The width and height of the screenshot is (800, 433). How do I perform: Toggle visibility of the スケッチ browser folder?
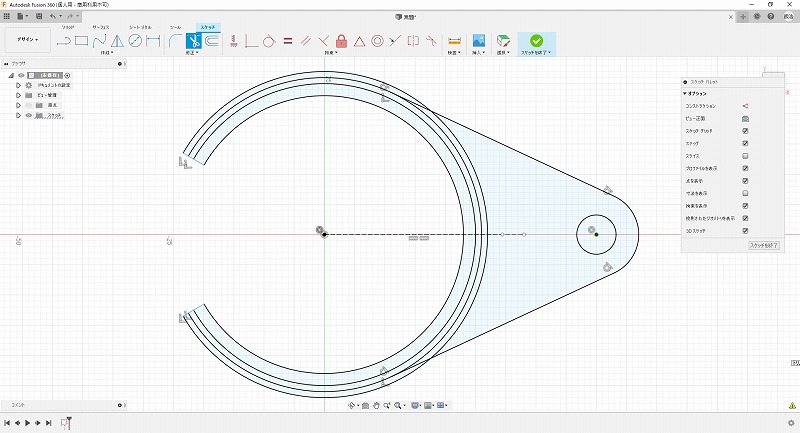[x=28, y=115]
